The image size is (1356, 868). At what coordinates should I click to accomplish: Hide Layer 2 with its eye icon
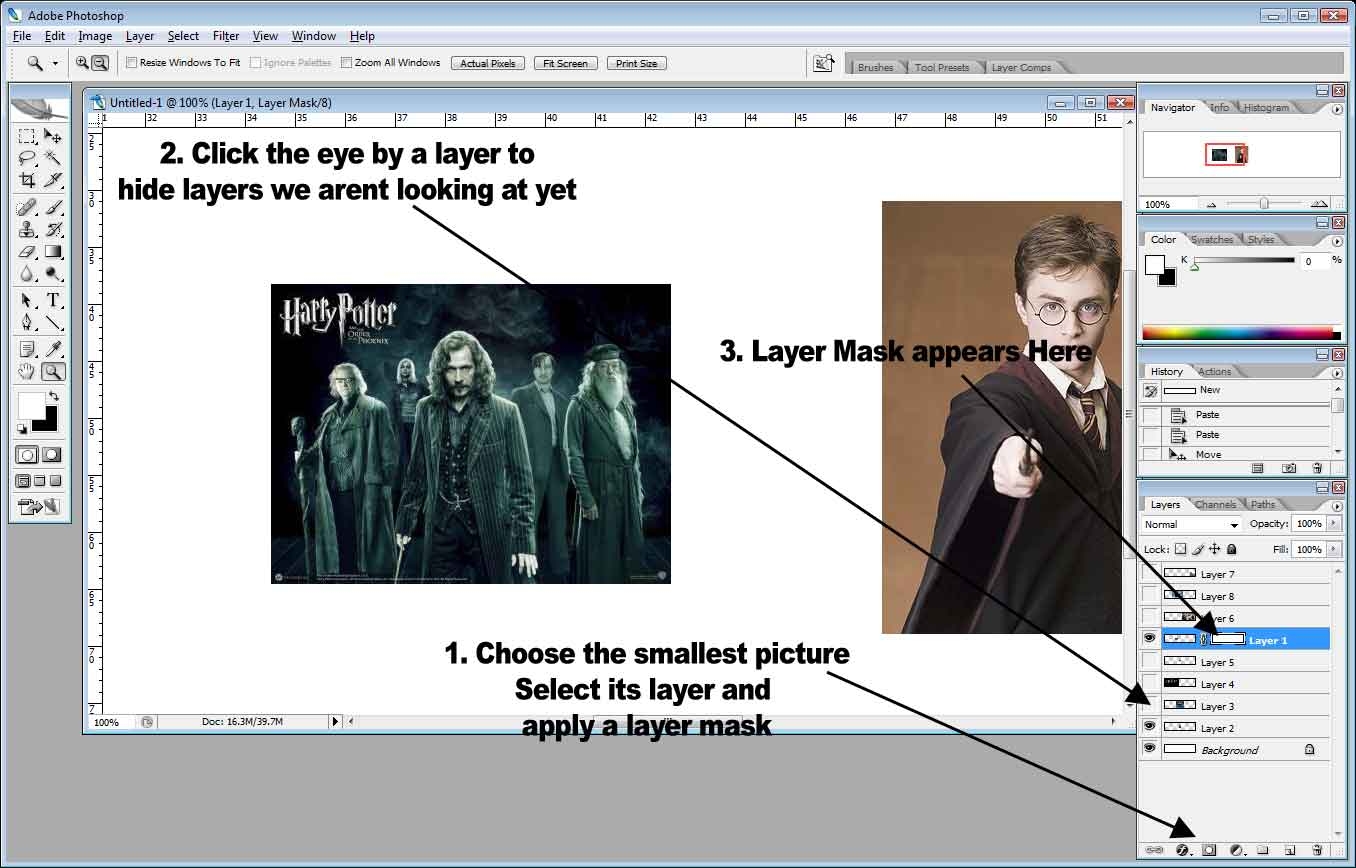[x=1150, y=727]
